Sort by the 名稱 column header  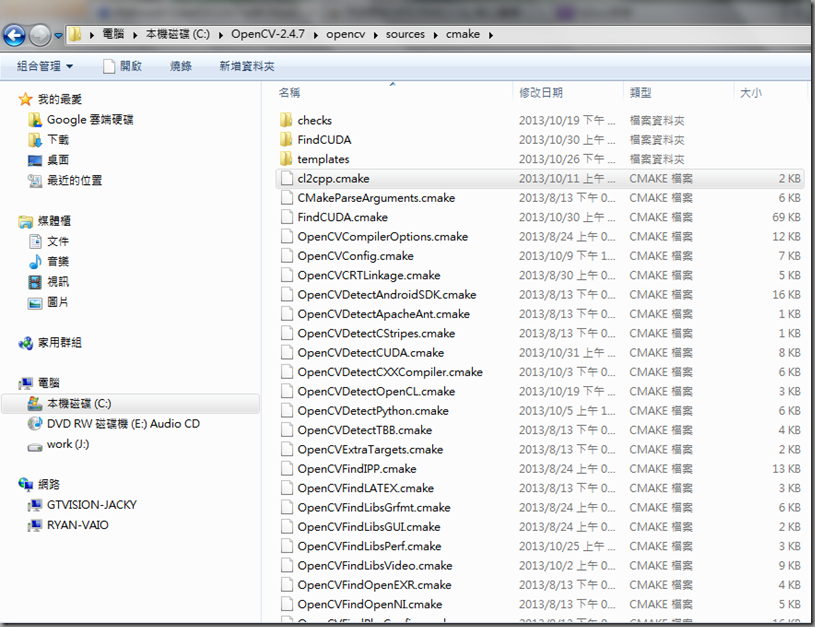pos(289,93)
